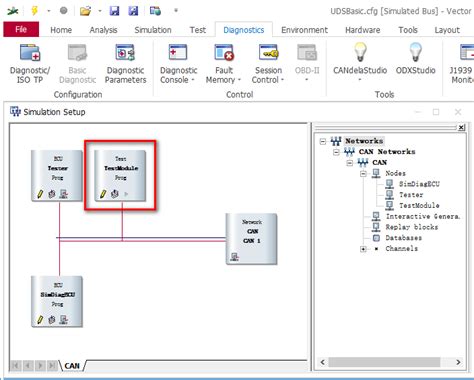Image resolution: width=474 pixels, height=380 pixels.
Task: Click the pencil edit icon on SimDiagECU node
Action: 40,320
